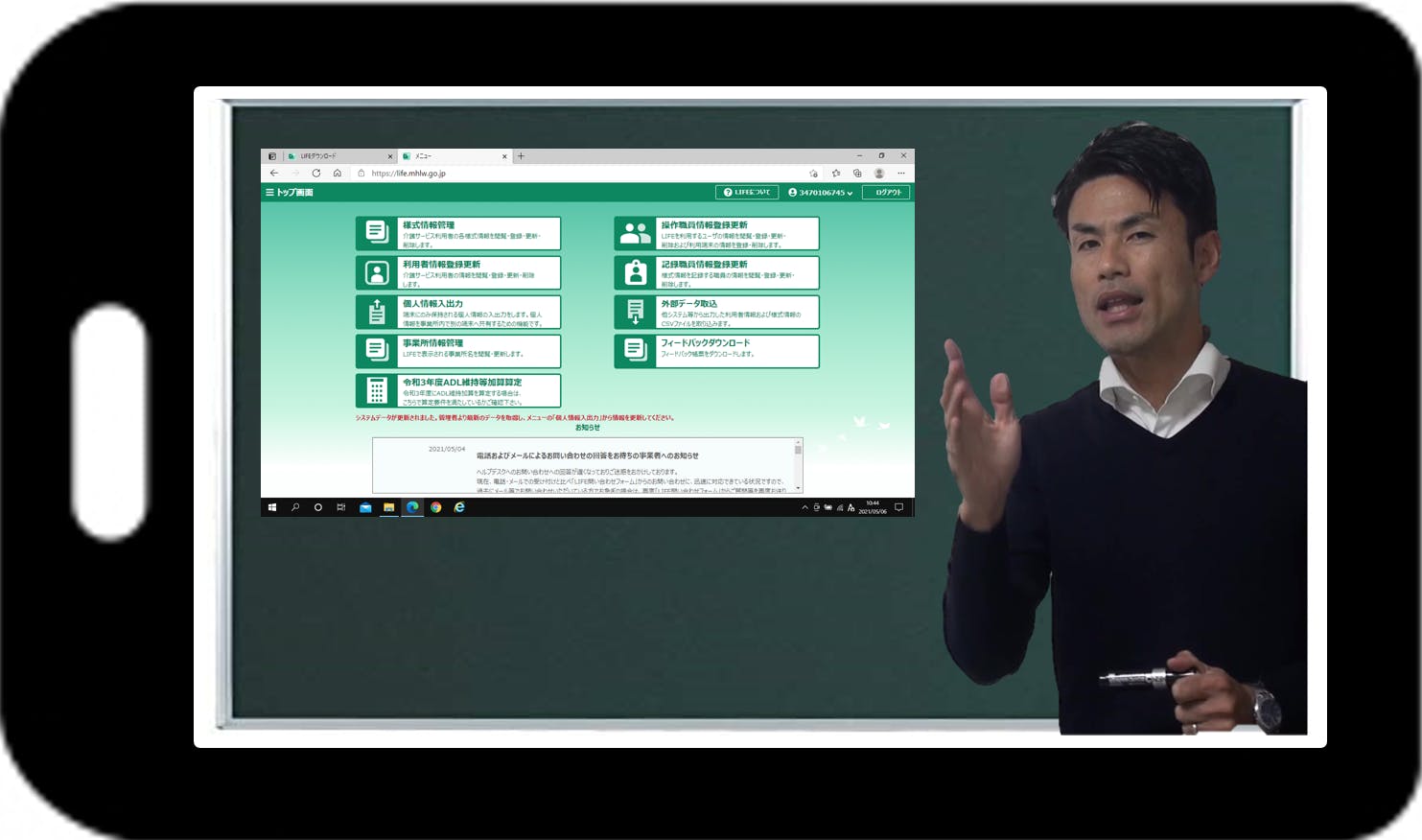Open Google Chrome from the taskbar

435,507
